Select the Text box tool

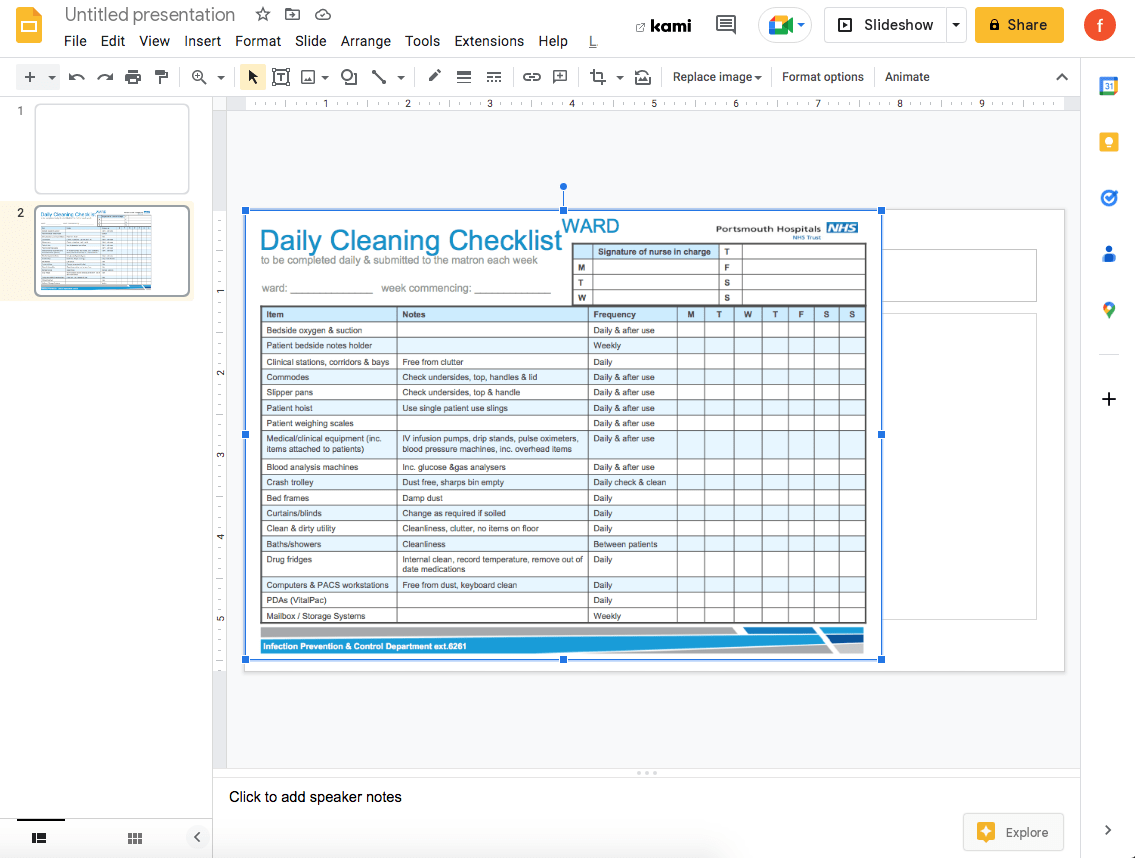coord(281,76)
